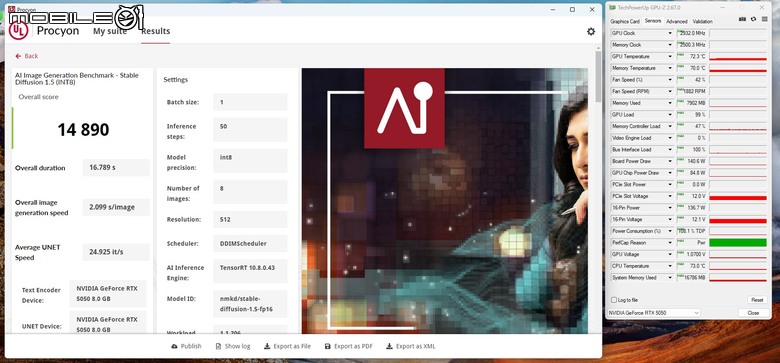780x363 pixels.
Task: Expand the CPU Temperature sensor dropdown
Action: coord(670,266)
